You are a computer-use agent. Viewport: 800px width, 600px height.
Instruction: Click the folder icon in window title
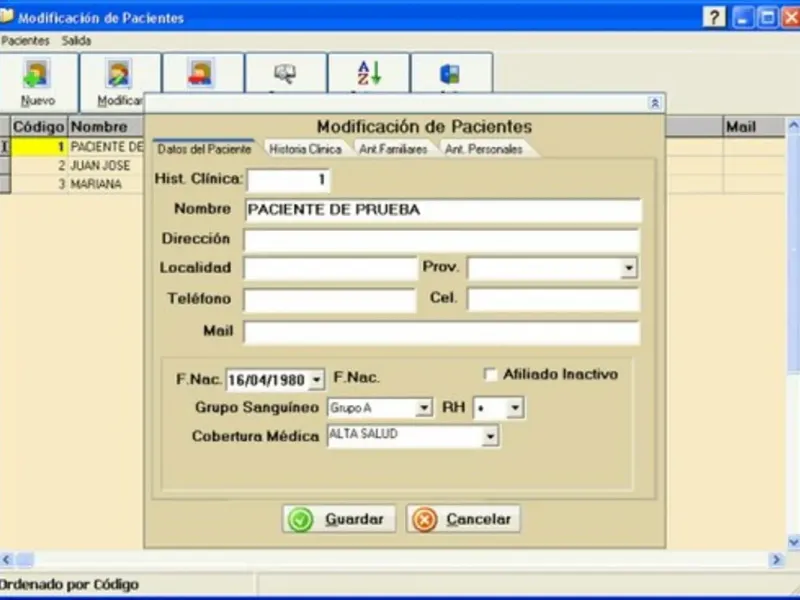(7, 16)
